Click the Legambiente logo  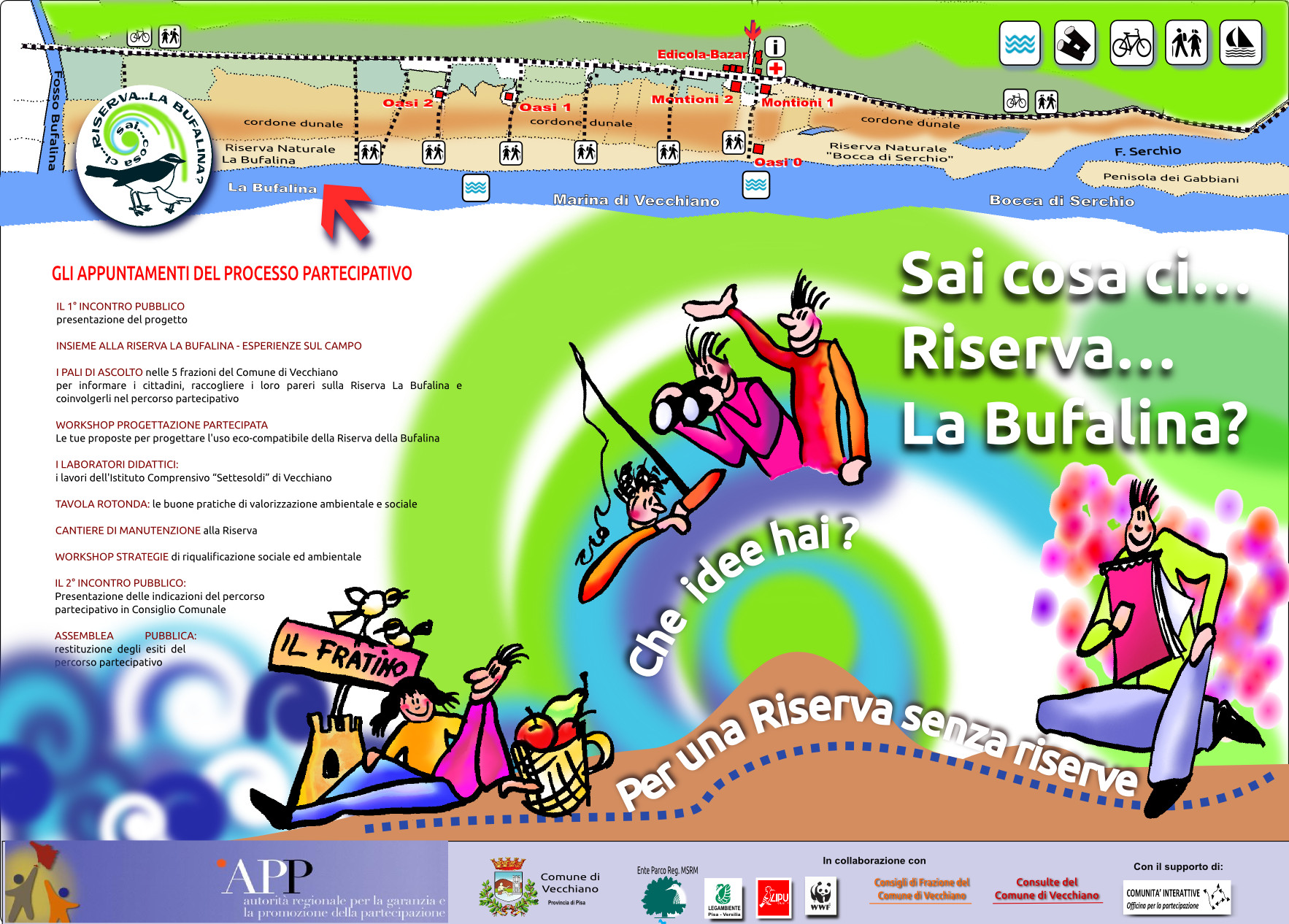click(723, 897)
